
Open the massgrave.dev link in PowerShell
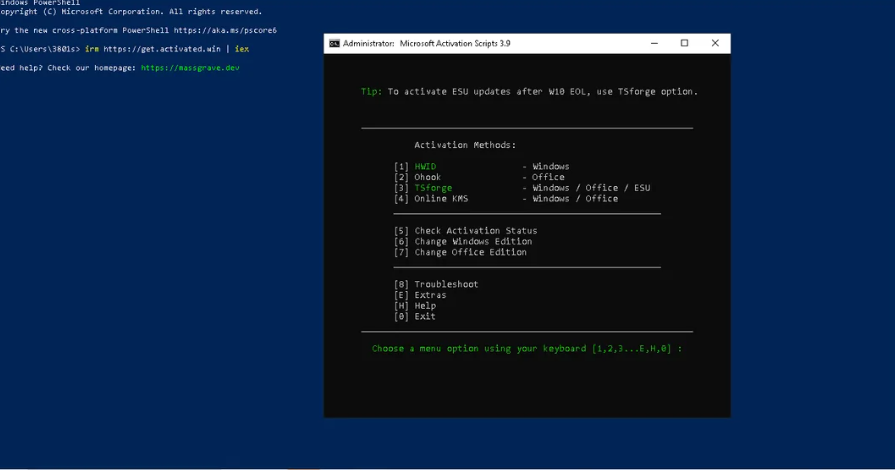pyautogui.click(x=190, y=67)
